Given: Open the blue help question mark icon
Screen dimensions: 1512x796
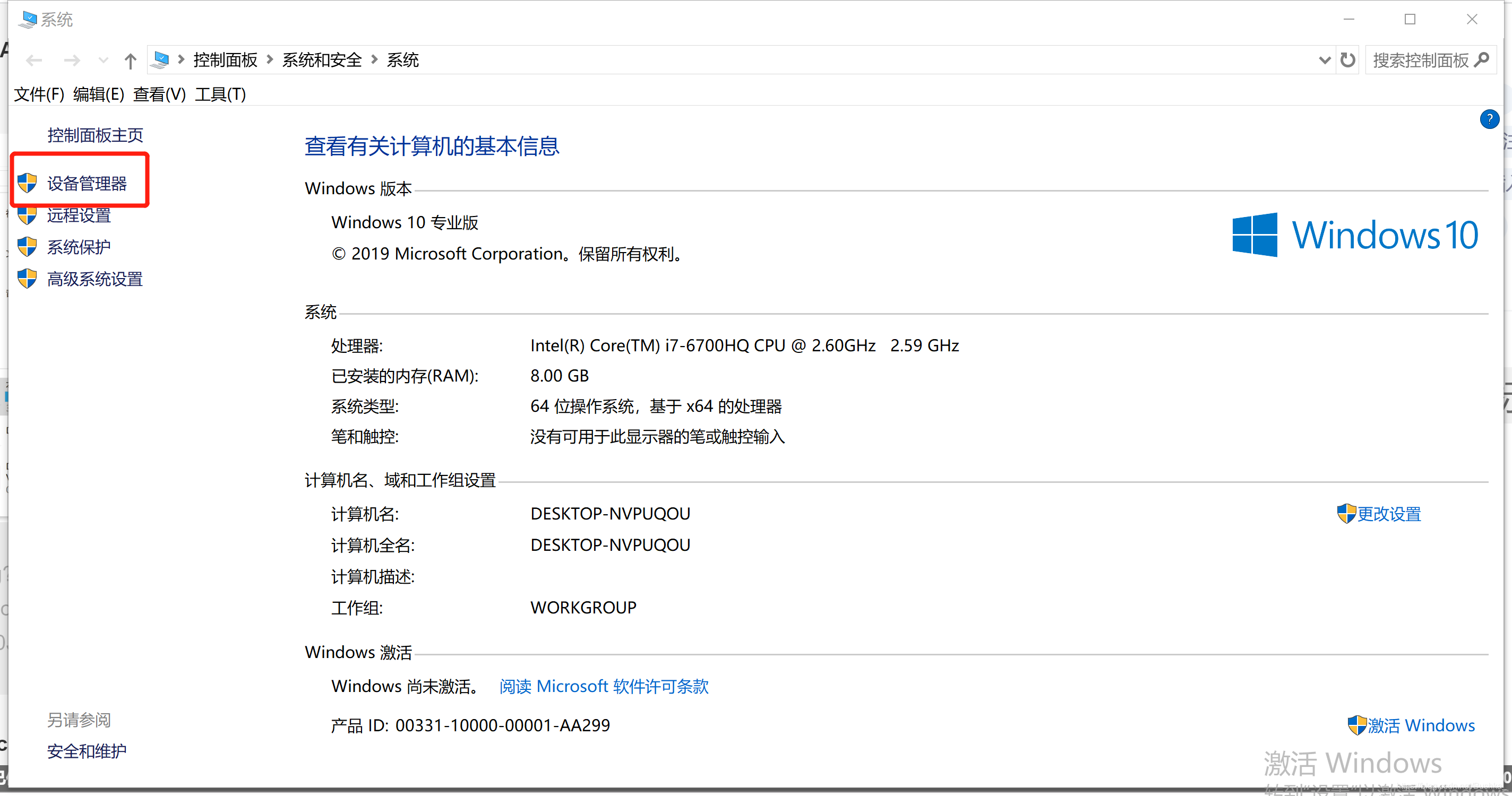Looking at the screenshot, I should (x=1489, y=119).
